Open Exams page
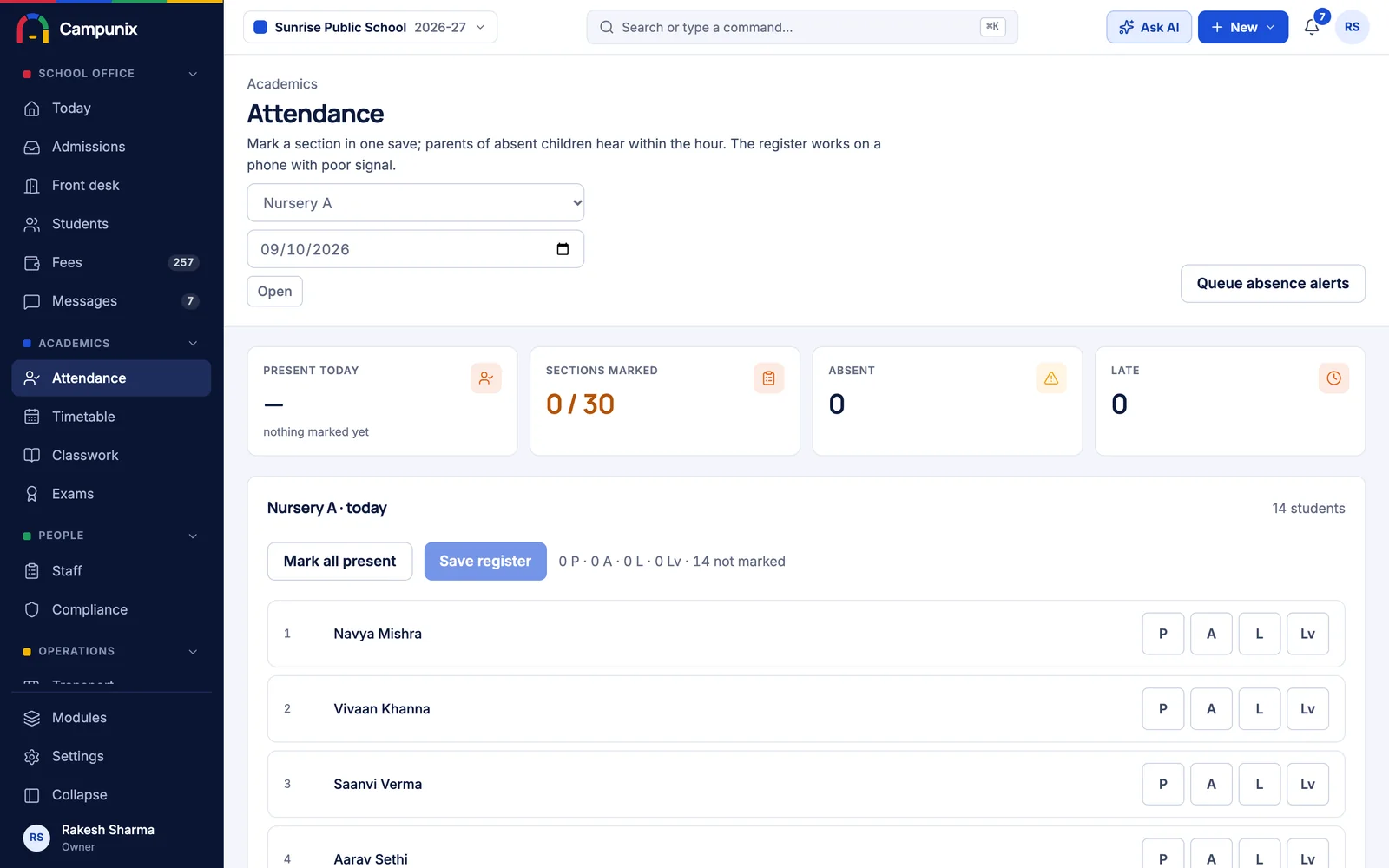 (x=111, y=494)
